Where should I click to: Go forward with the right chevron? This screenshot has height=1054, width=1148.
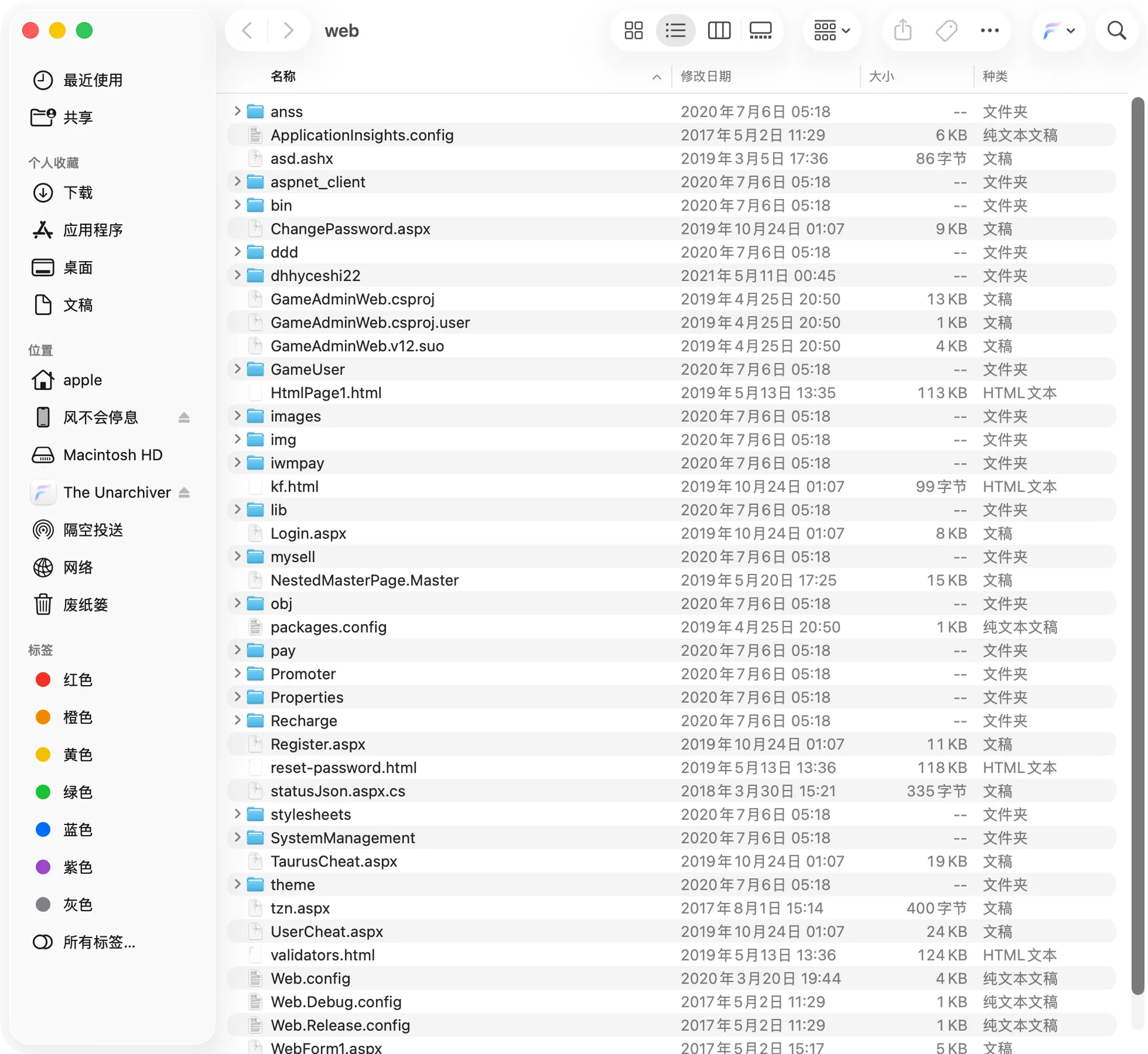coord(289,30)
